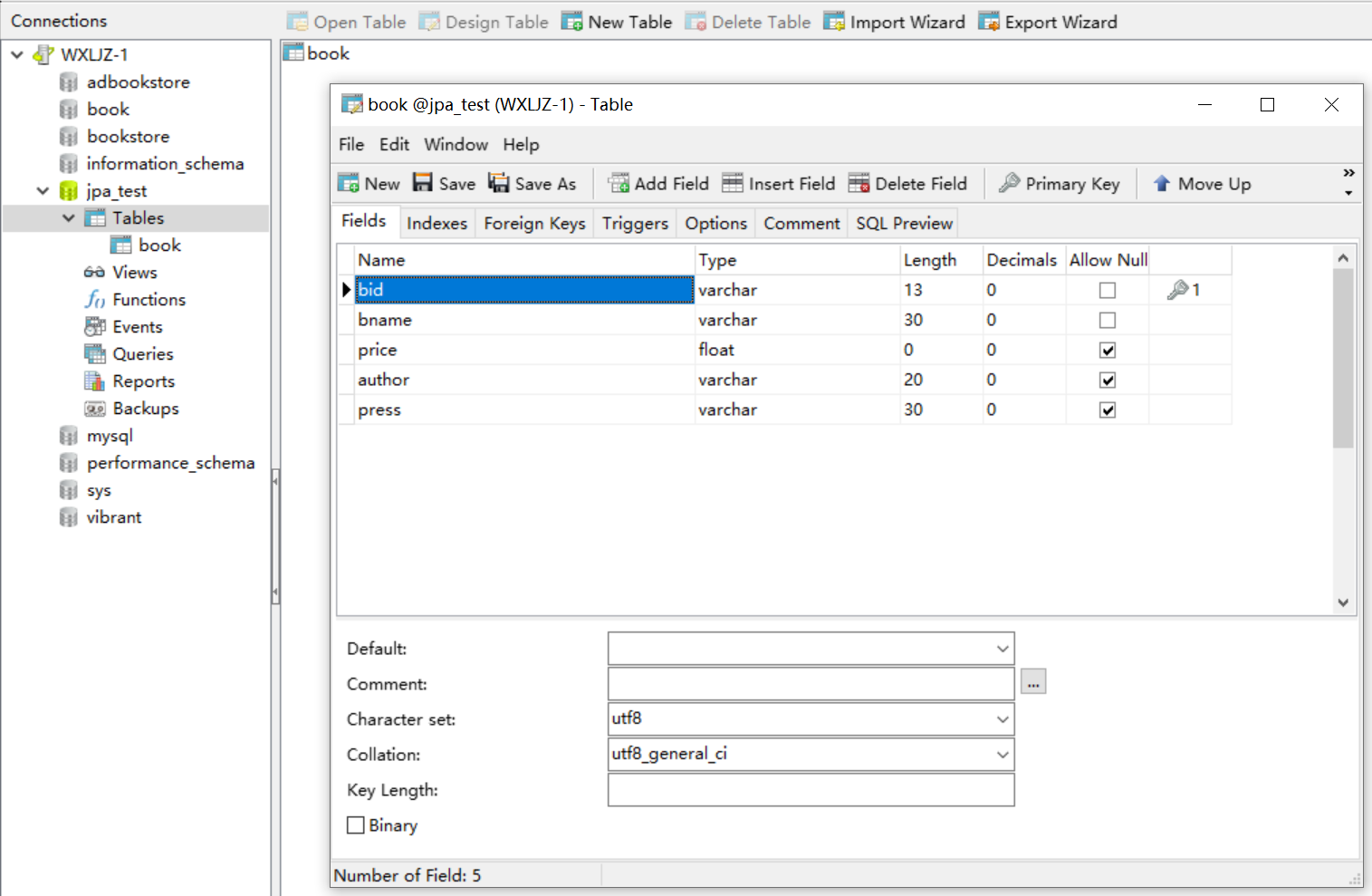The height and width of the screenshot is (896, 1372).
Task: Click the Queries icon in the tree
Action: click(x=95, y=354)
